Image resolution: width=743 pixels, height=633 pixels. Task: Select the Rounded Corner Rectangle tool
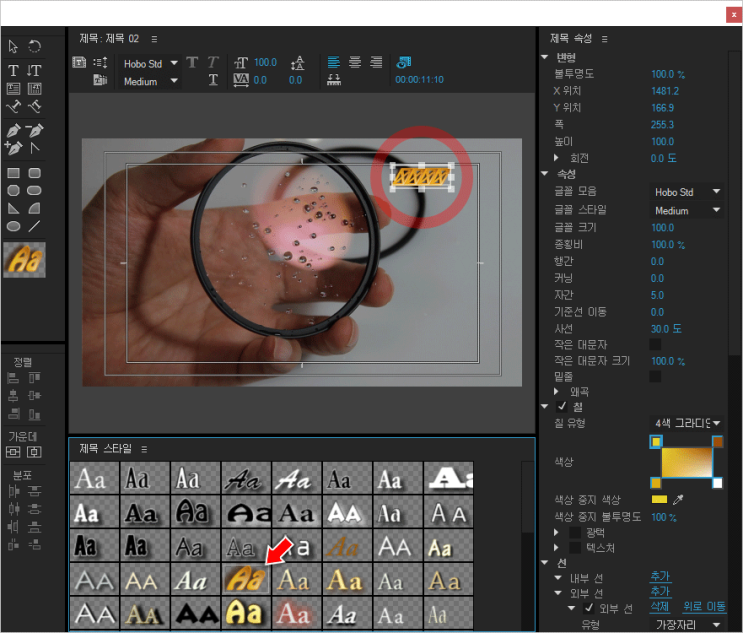tap(34, 173)
